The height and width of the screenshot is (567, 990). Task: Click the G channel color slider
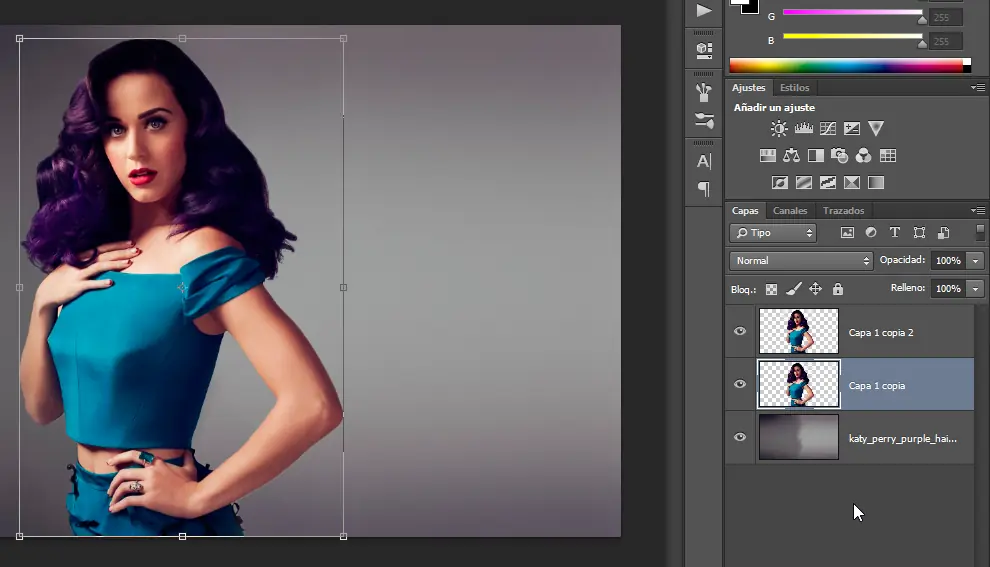[x=852, y=12]
